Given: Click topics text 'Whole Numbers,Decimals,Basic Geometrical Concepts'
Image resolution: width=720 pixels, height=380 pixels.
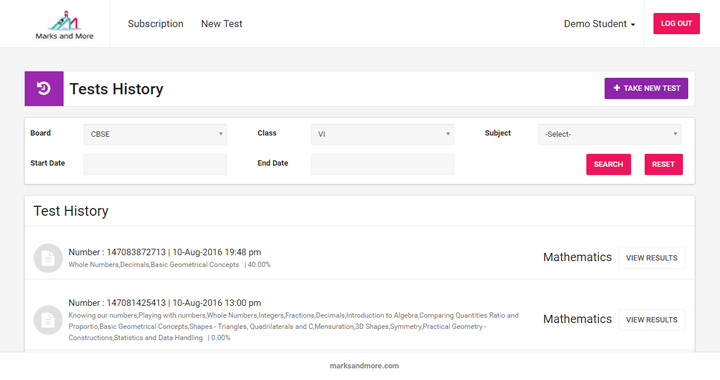Looking at the screenshot, I should click(154, 265).
